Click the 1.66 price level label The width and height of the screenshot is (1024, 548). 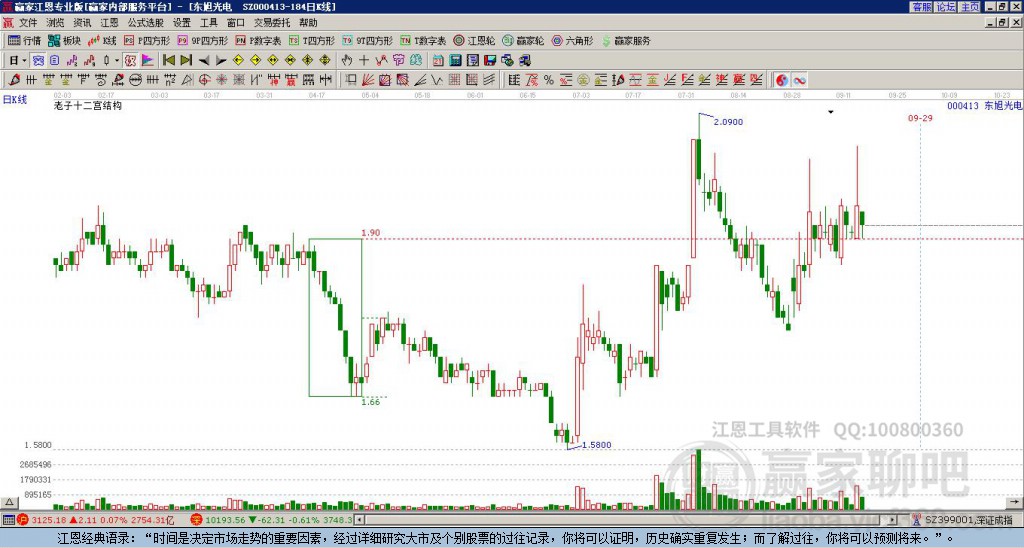coord(370,402)
